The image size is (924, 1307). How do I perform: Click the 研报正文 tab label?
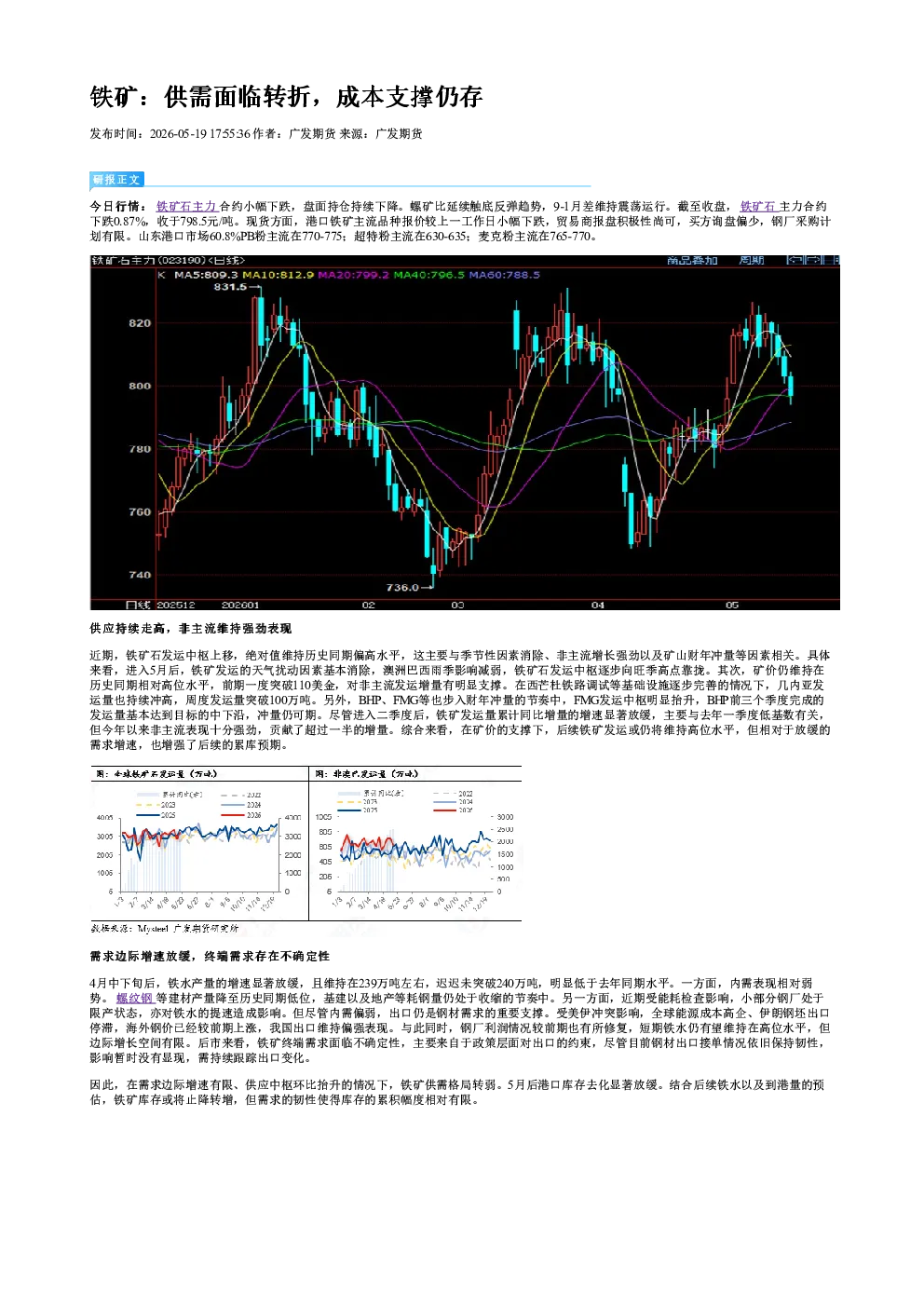pos(116,180)
